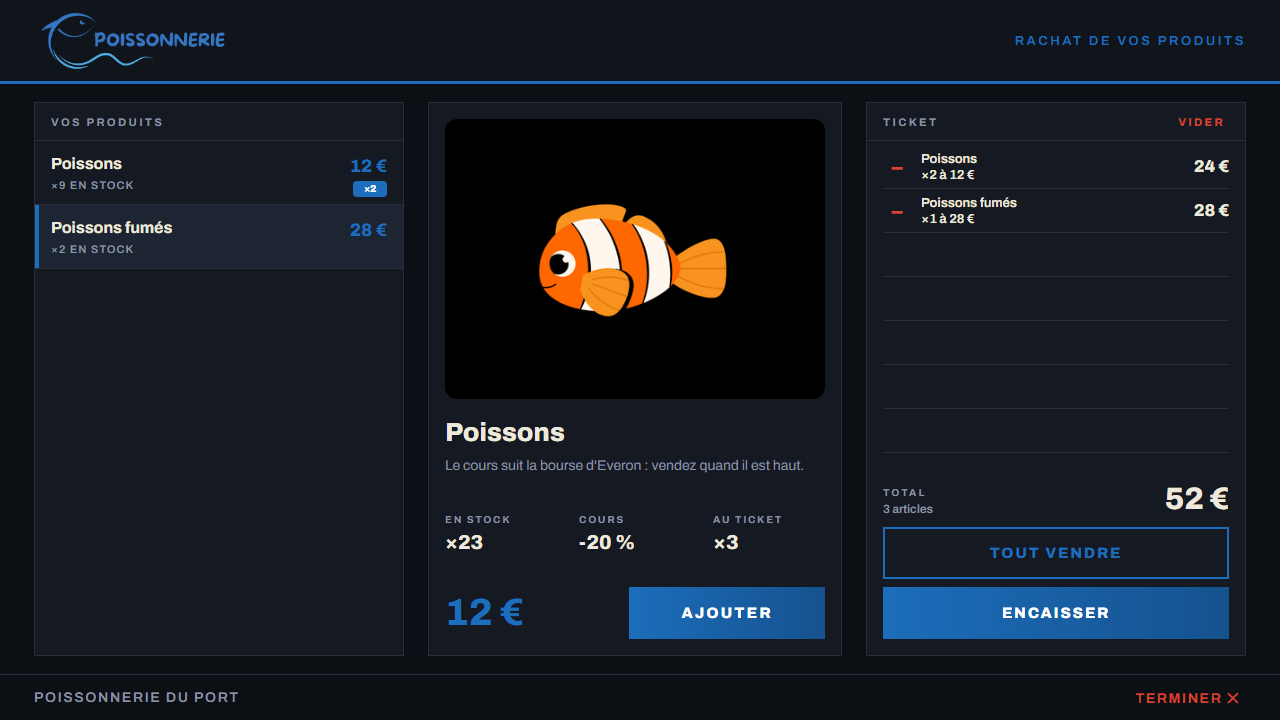Click the Poissons product title under the image
This screenshot has width=1280, height=720.
505,432
